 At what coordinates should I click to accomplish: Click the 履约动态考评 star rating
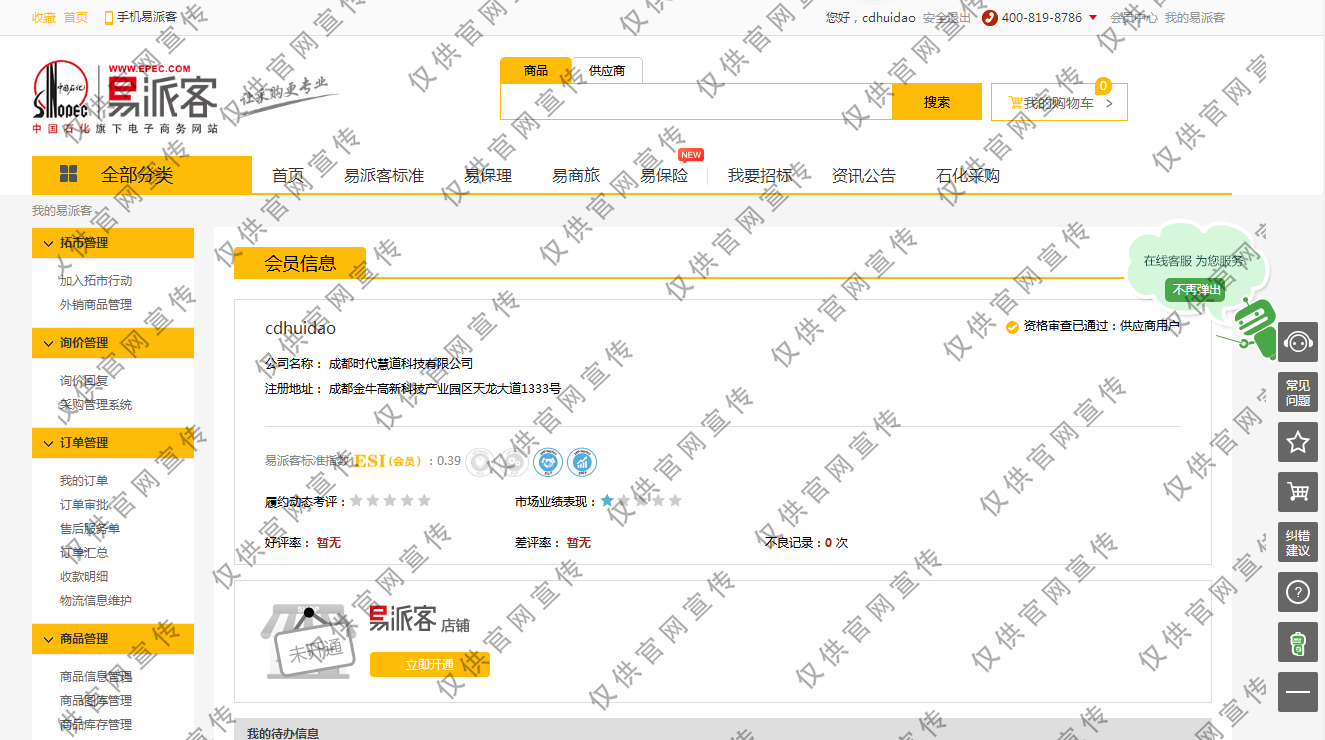point(390,500)
